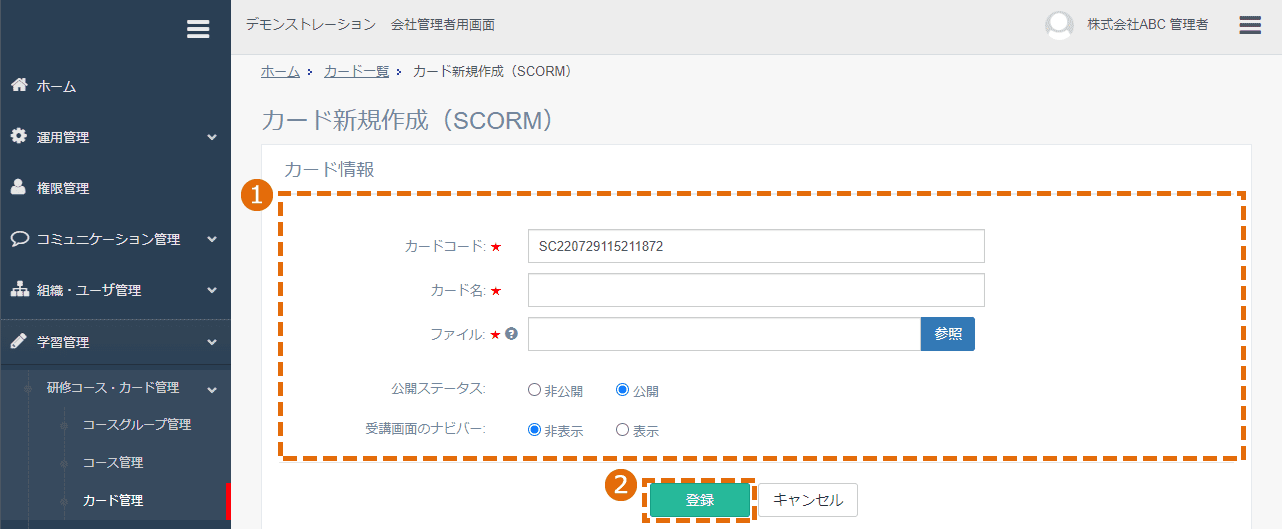Click the pencil icon for 学習管理
The height and width of the screenshot is (529, 1282).
click(x=19, y=341)
